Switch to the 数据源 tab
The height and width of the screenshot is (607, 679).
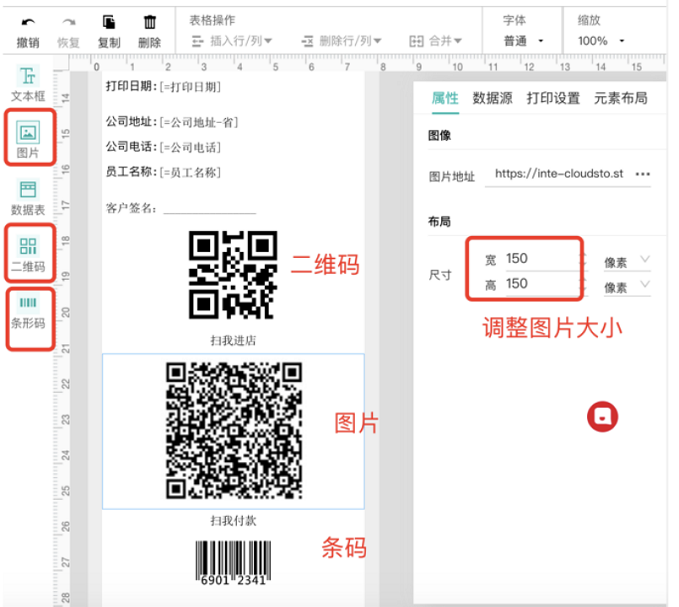pyautogui.click(x=492, y=98)
